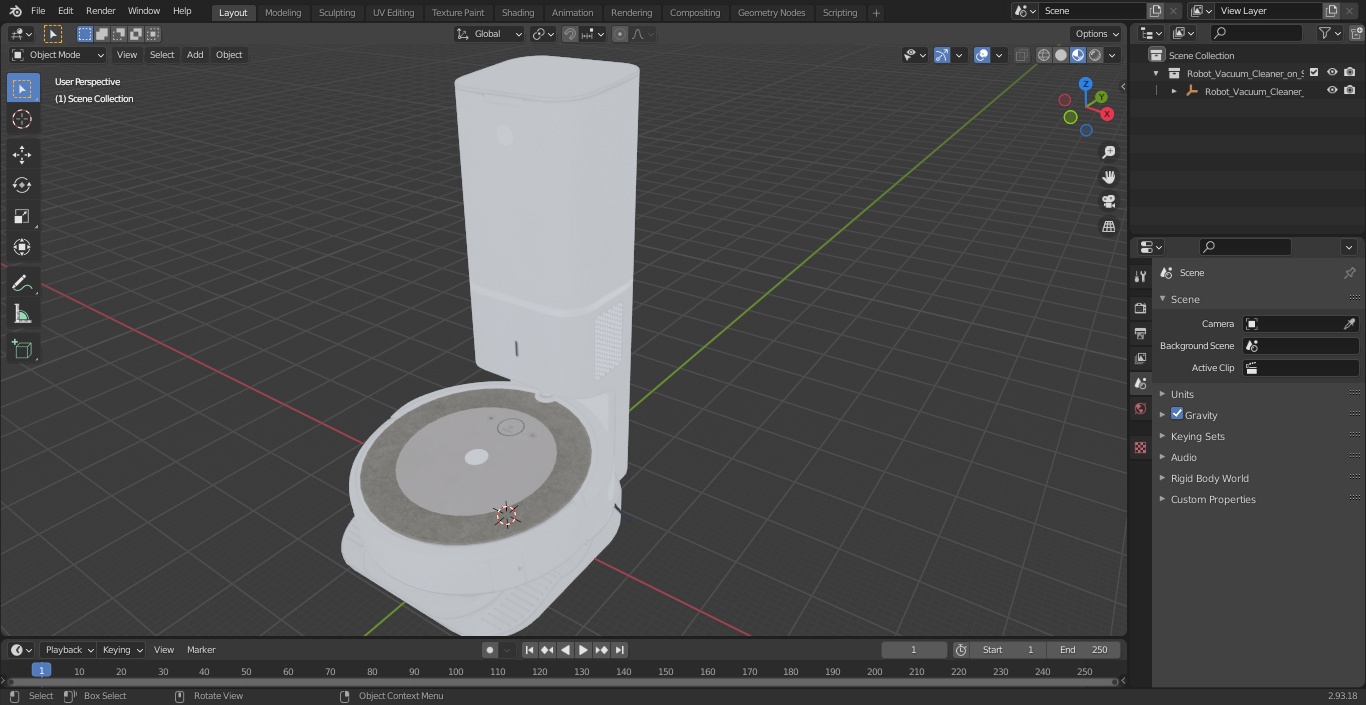Click the End frame field showing 250

pyautogui.click(x=1084, y=650)
